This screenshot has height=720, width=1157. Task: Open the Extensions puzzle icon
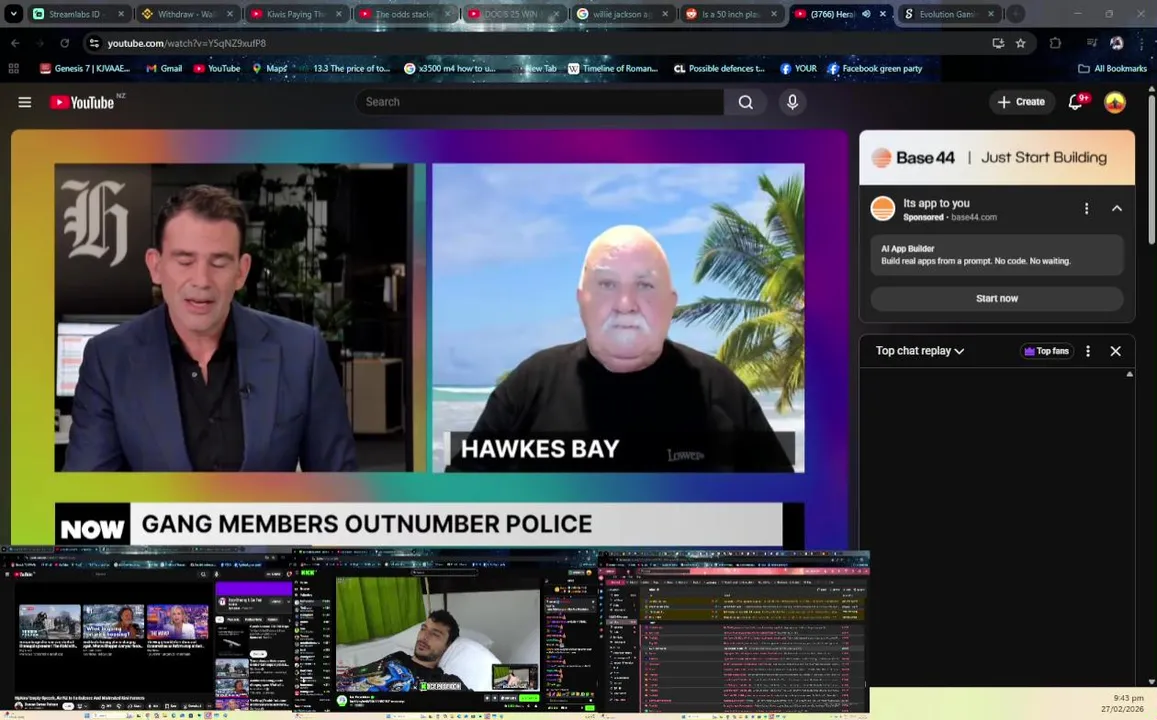pos(1055,43)
